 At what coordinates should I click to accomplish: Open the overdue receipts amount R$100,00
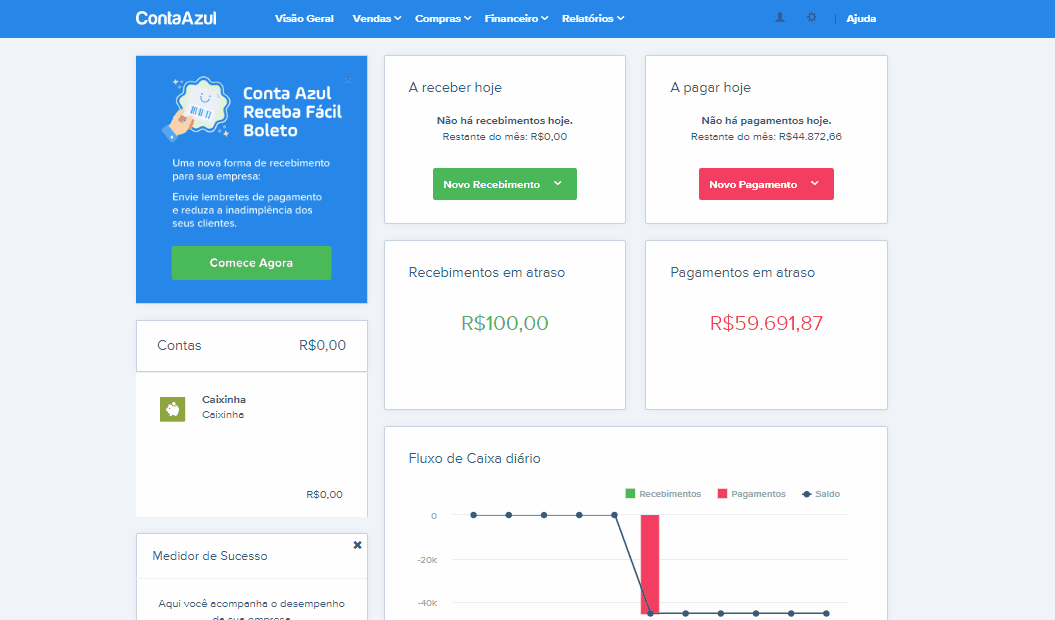coord(505,323)
